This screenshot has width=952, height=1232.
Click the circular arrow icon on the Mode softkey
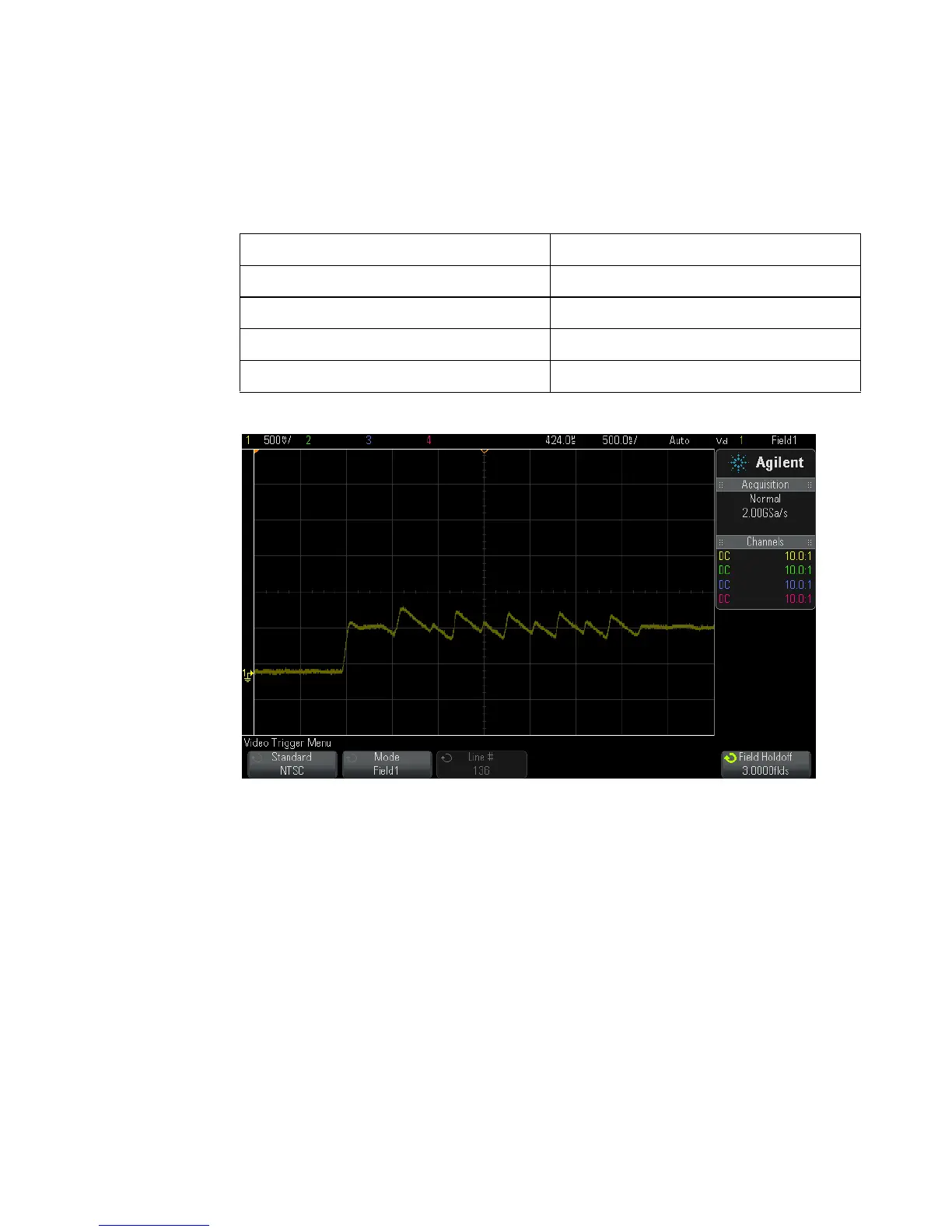(352, 758)
